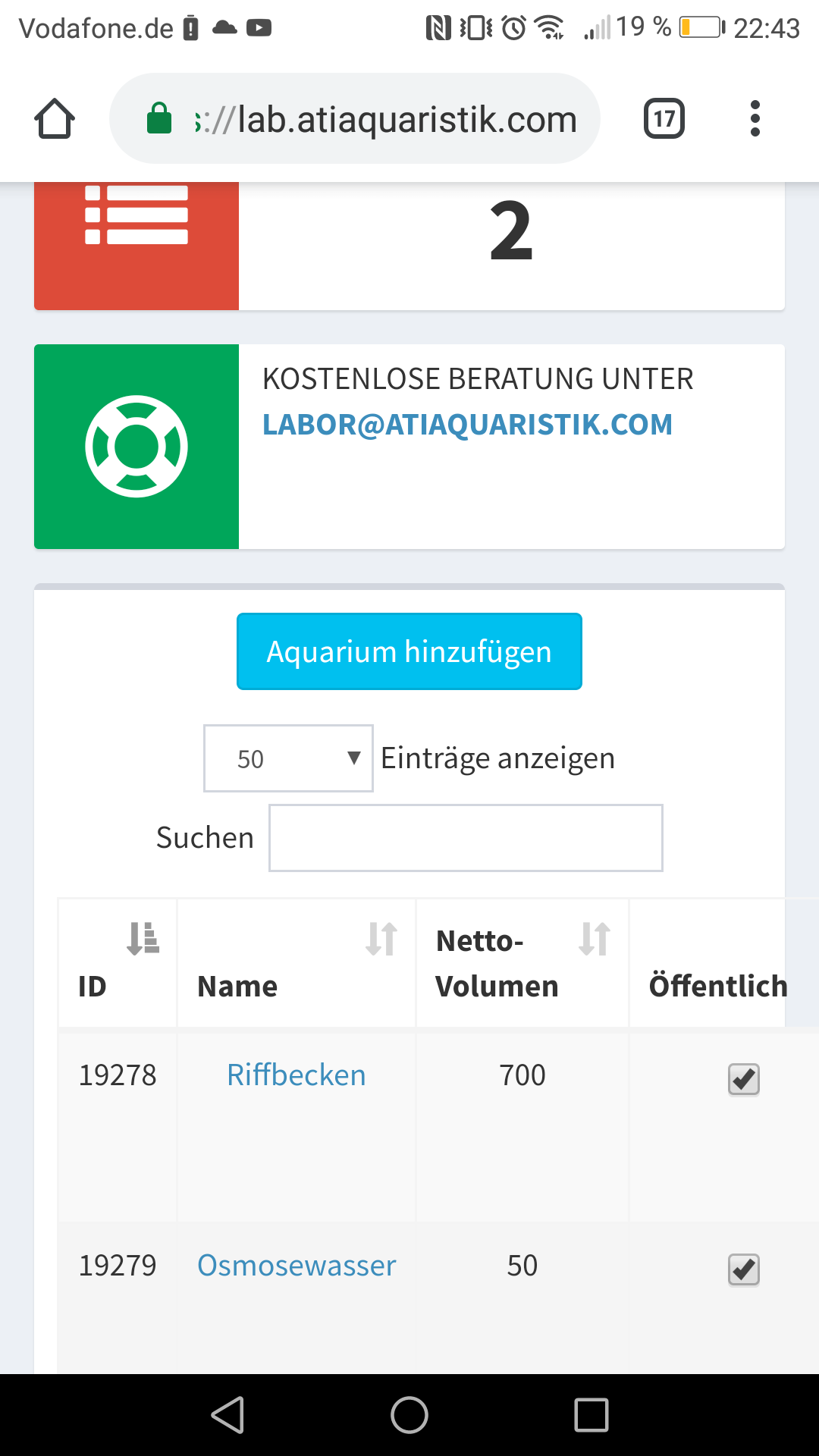Image resolution: width=819 pixels, height=1456 pixels.
Task: Tap the browser home icon
Action: [55, 119]
